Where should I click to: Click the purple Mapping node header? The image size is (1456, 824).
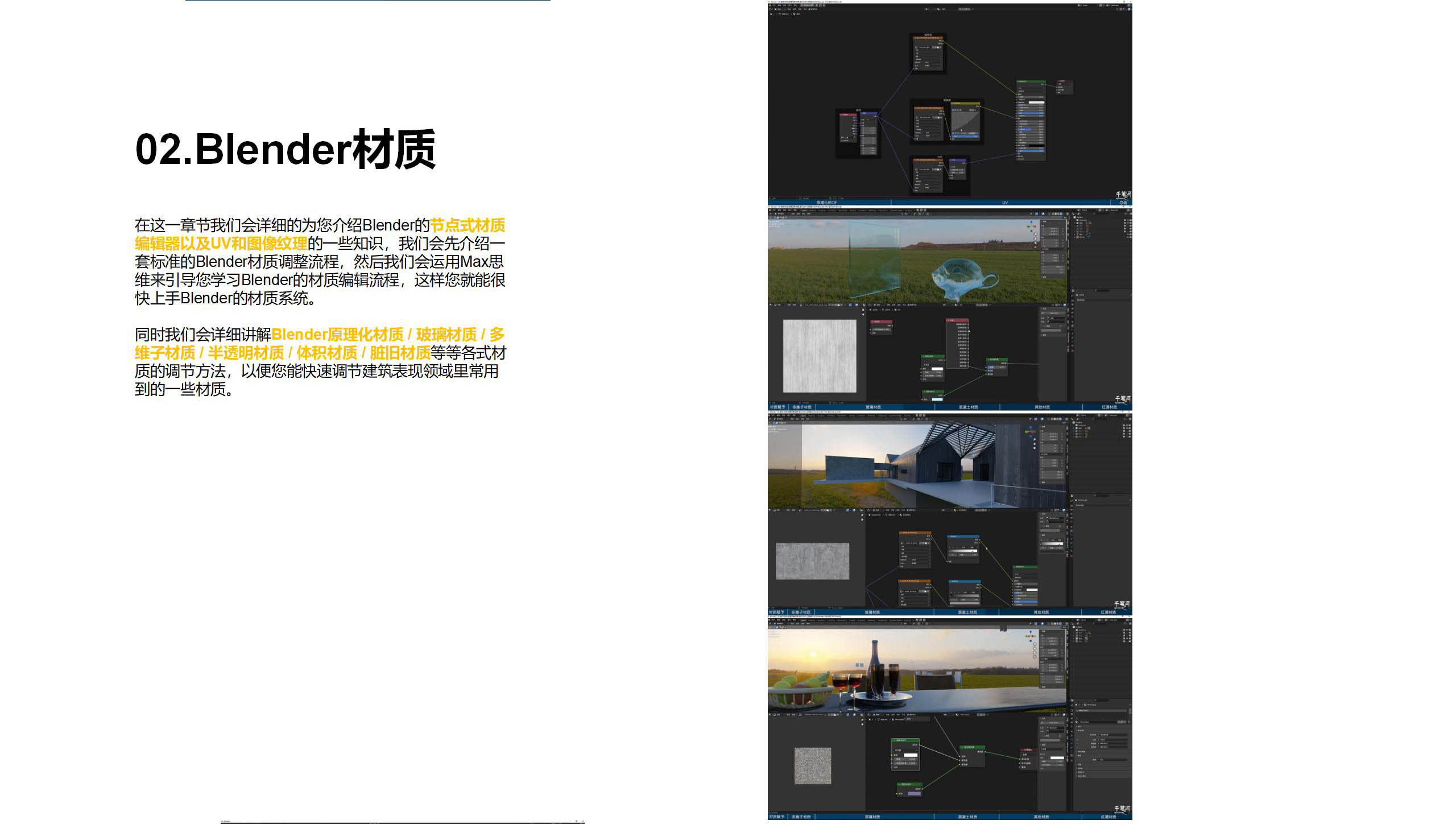(x=868, y=114)
